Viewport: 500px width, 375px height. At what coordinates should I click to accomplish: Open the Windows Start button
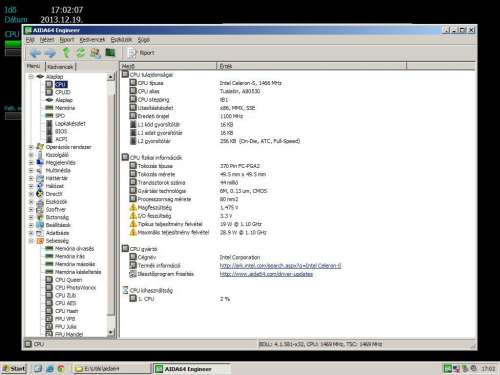[x=14, y=369]
